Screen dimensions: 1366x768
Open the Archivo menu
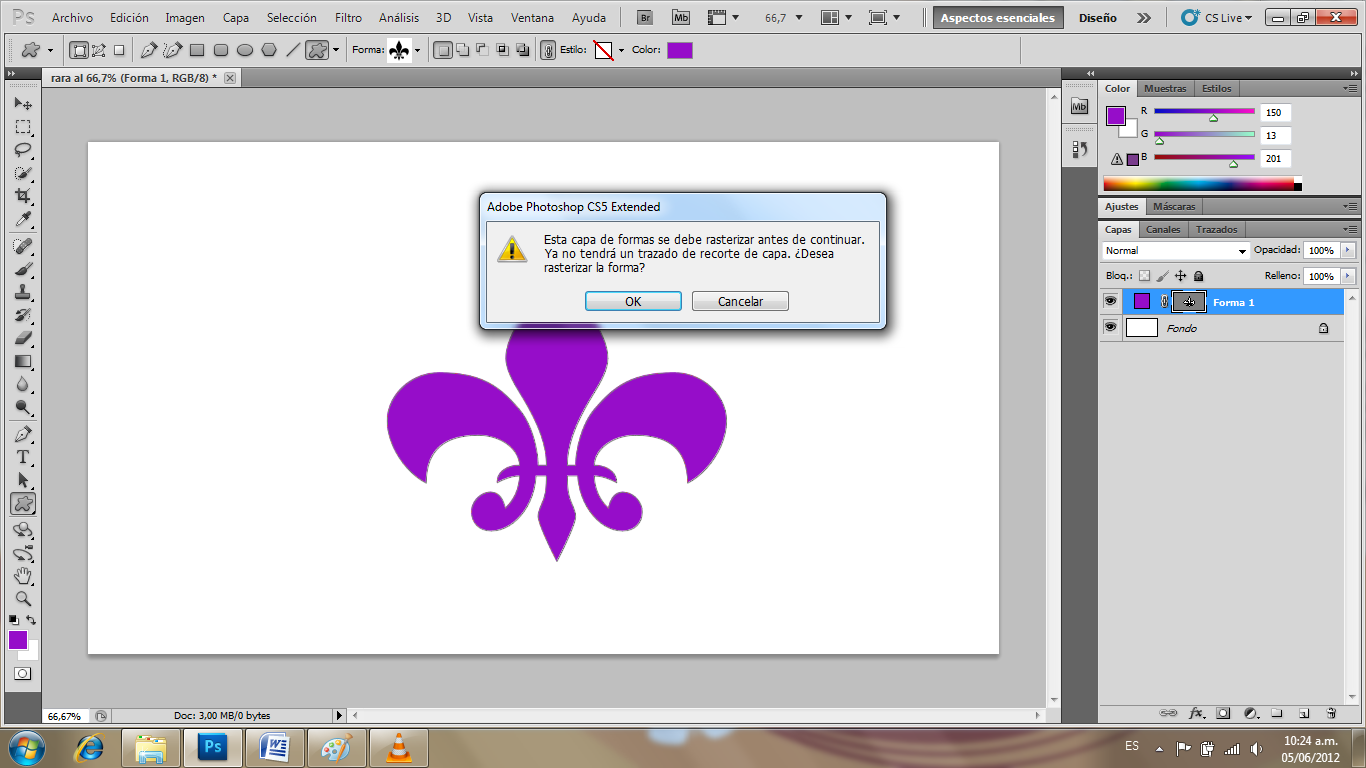point(72,18)
